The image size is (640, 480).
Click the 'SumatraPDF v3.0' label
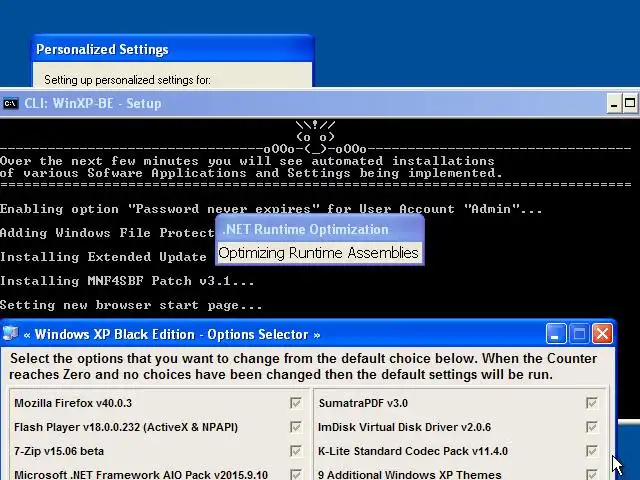(363, 403)
